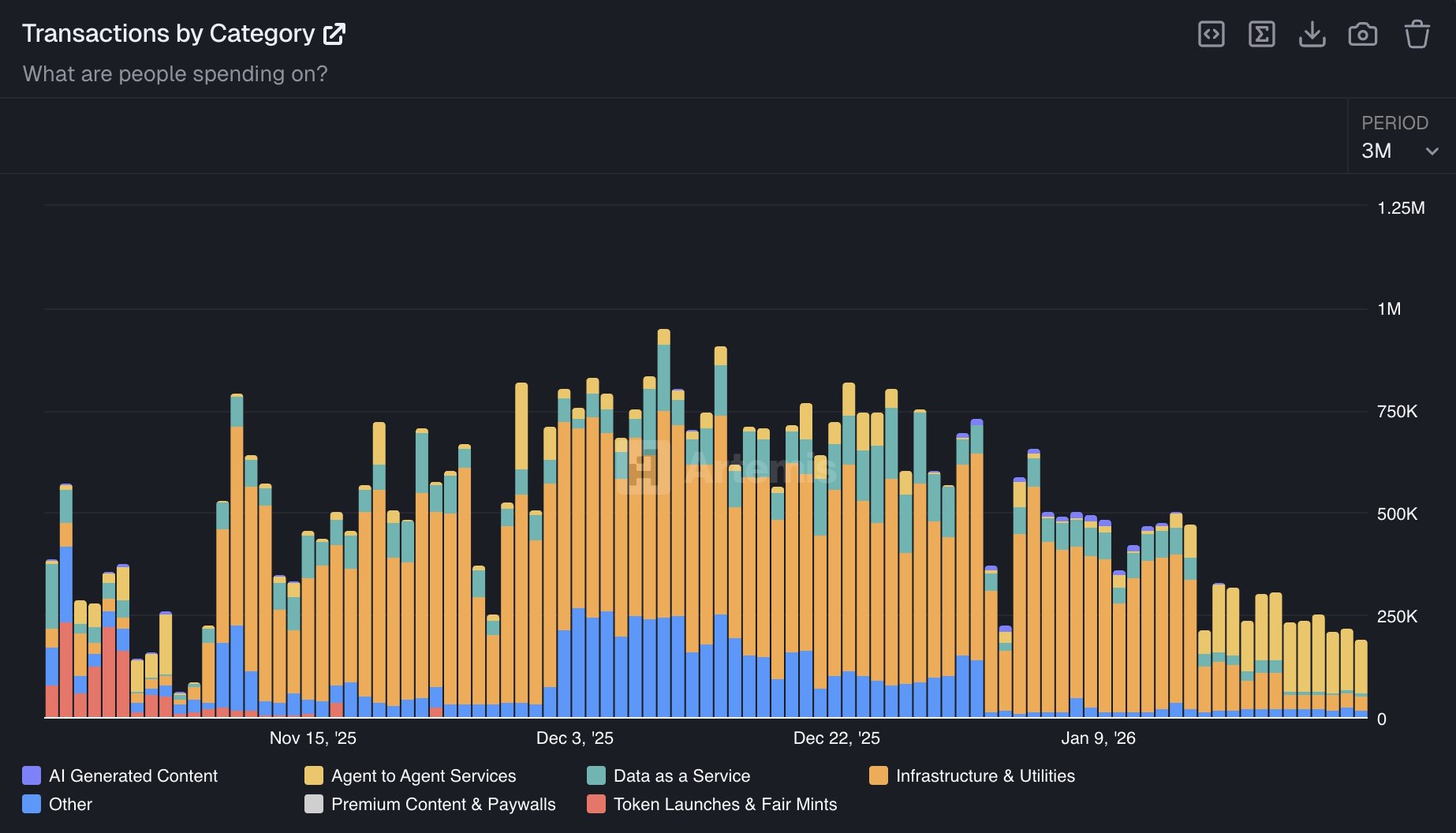Hide the 'Data as a Service' series
1456x833 pixels.
682,775
